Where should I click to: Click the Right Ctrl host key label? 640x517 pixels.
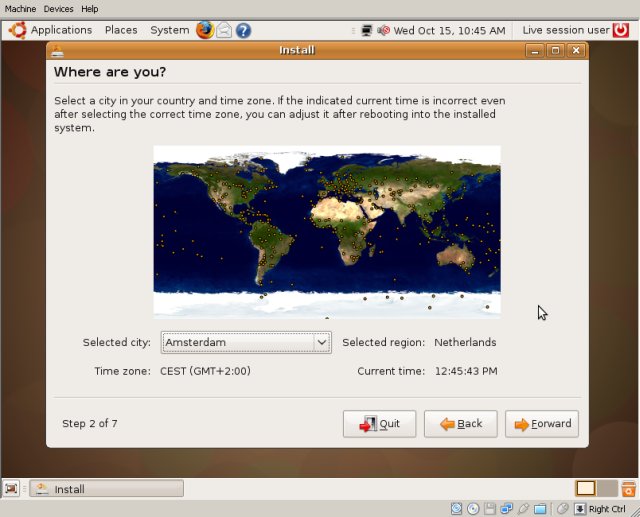(607, 509)
